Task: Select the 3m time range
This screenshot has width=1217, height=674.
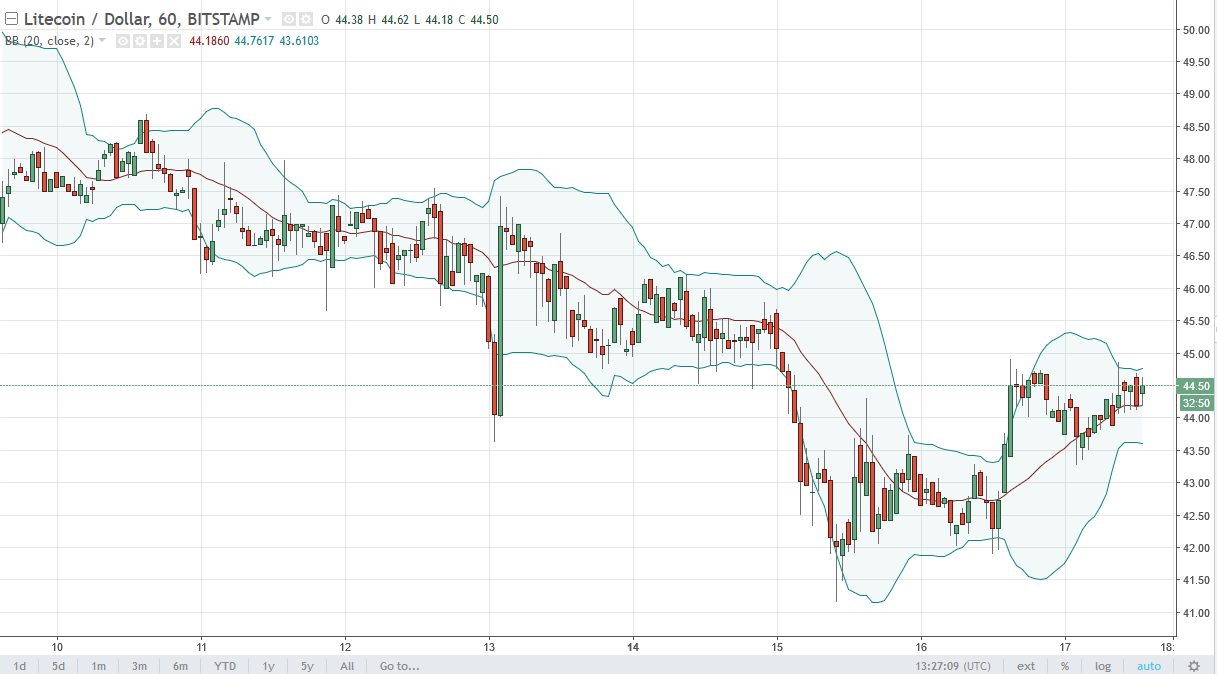Action: (139, 666)
